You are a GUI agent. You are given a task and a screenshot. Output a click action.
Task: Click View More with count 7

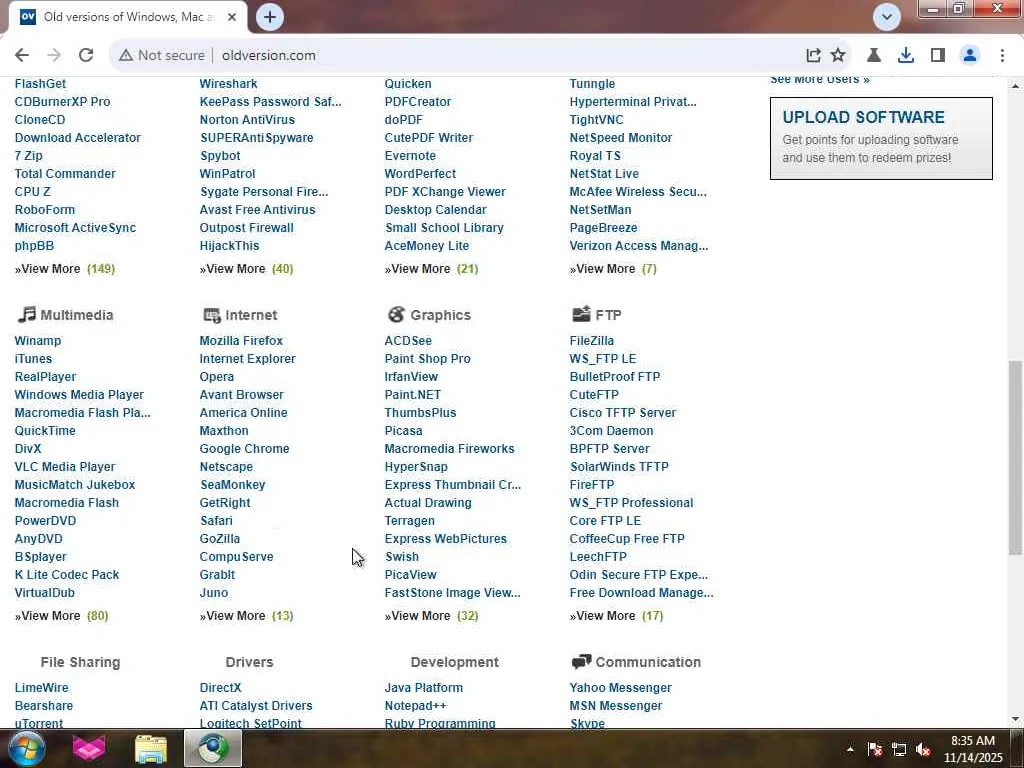pyautogui.click(x=613, y=269)
